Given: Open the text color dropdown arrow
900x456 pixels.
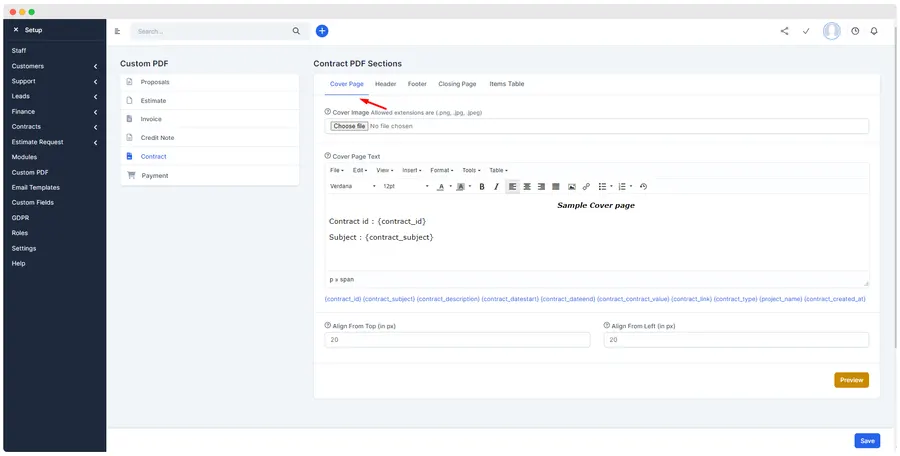Looking at the screenshot, I should tap(451, 187).
